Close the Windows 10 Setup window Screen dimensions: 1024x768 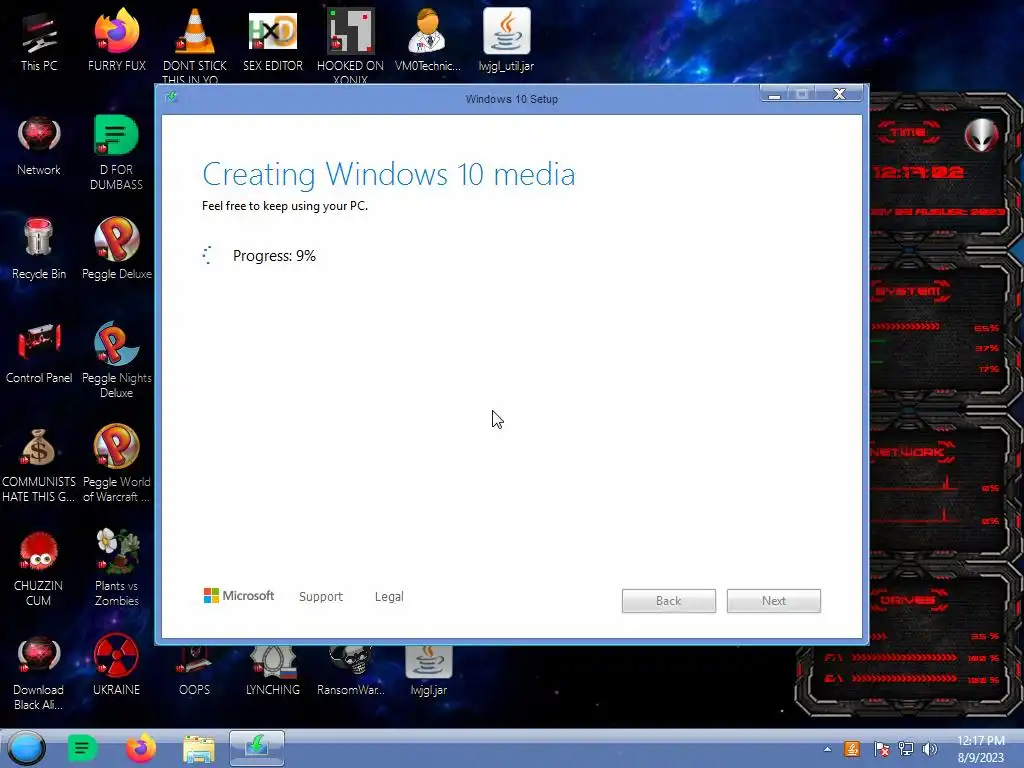click(x=840, y=94)
